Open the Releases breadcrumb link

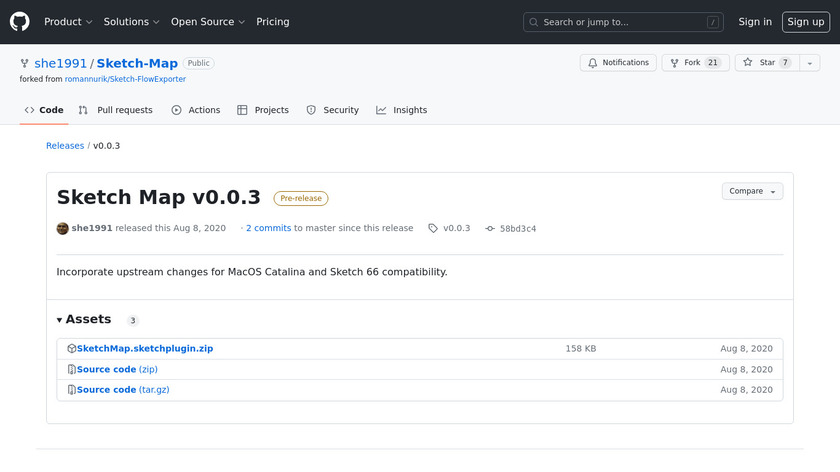(65, 146)
